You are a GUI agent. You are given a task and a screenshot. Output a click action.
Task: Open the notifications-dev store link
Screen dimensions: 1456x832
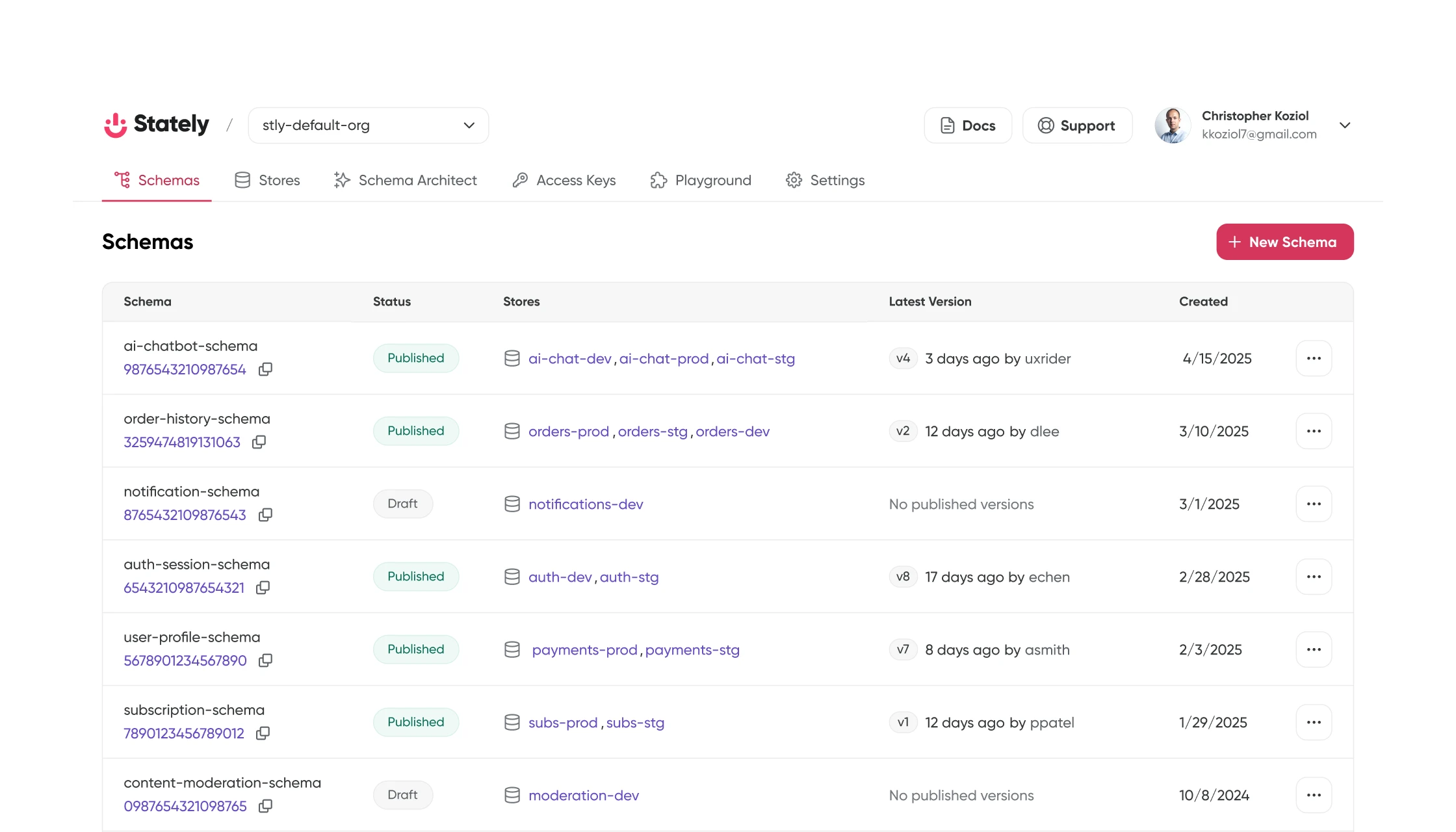(x=586, y=504)
